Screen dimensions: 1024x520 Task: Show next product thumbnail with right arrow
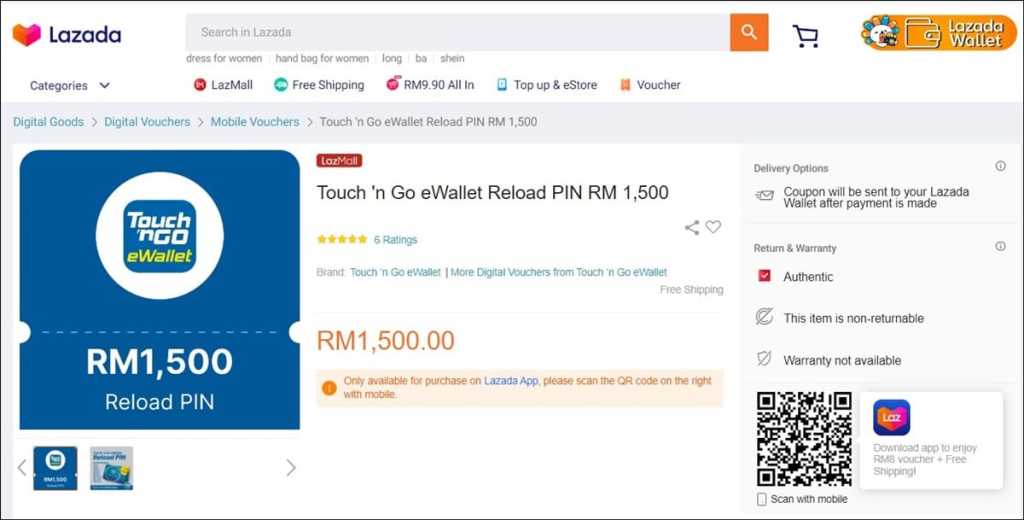pos(291,468)
